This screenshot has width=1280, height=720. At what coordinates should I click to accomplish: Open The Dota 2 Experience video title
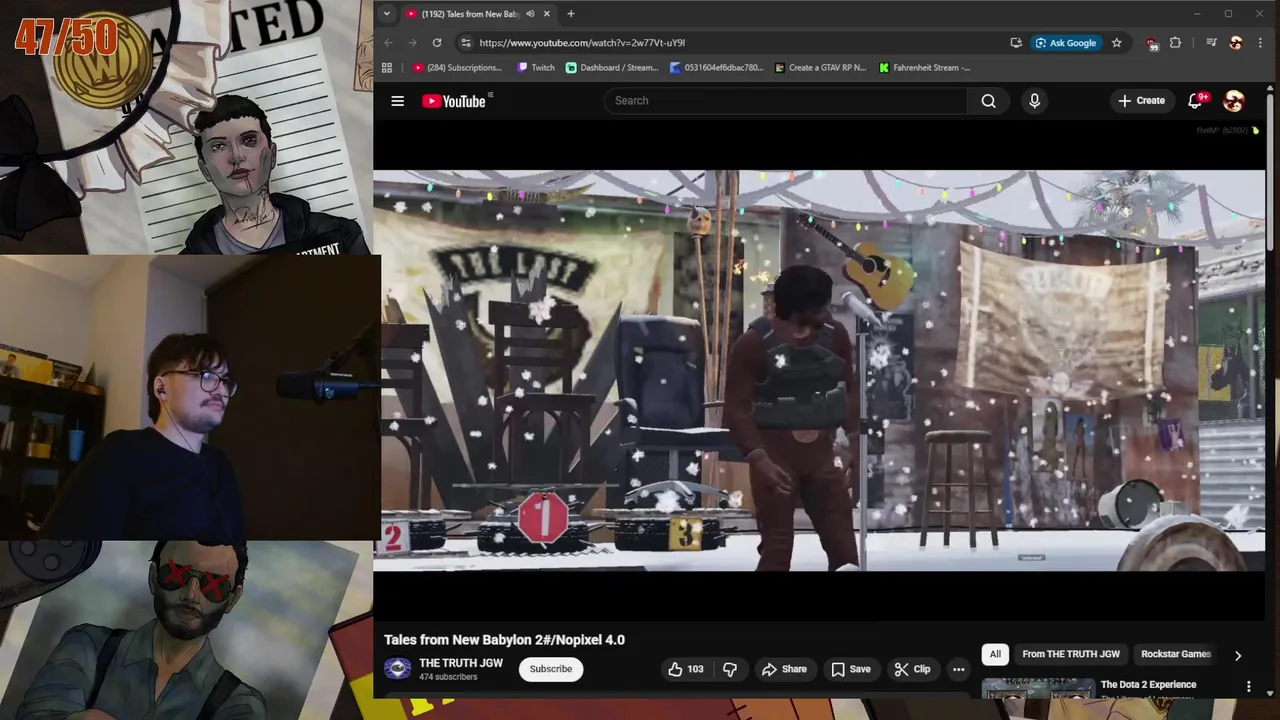[1148, 685]
